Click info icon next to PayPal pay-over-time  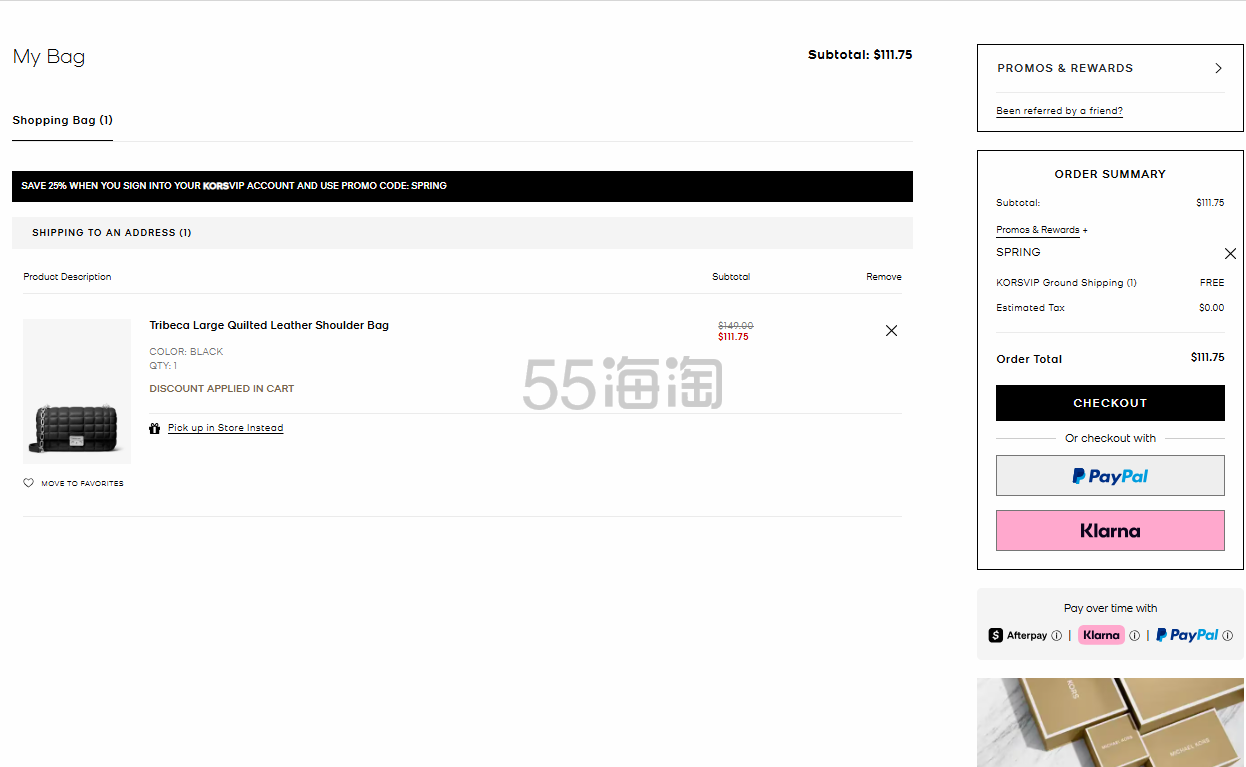[1227, 636]
